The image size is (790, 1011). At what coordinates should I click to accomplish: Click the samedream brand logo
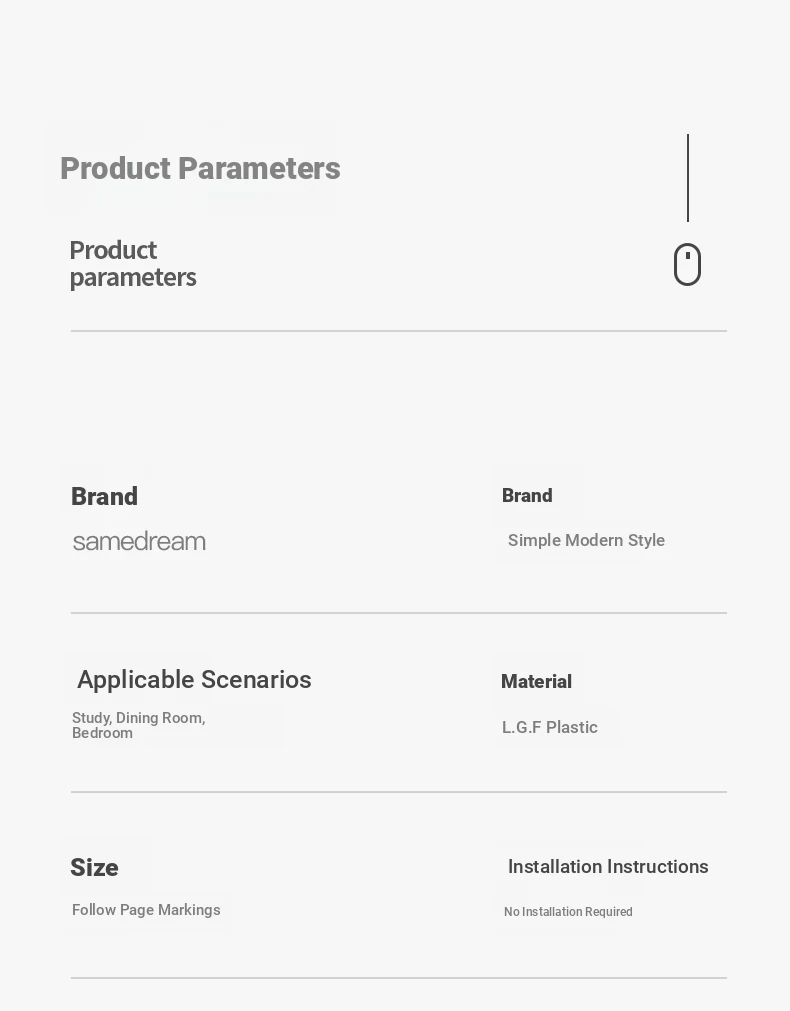tap(139, 542)
